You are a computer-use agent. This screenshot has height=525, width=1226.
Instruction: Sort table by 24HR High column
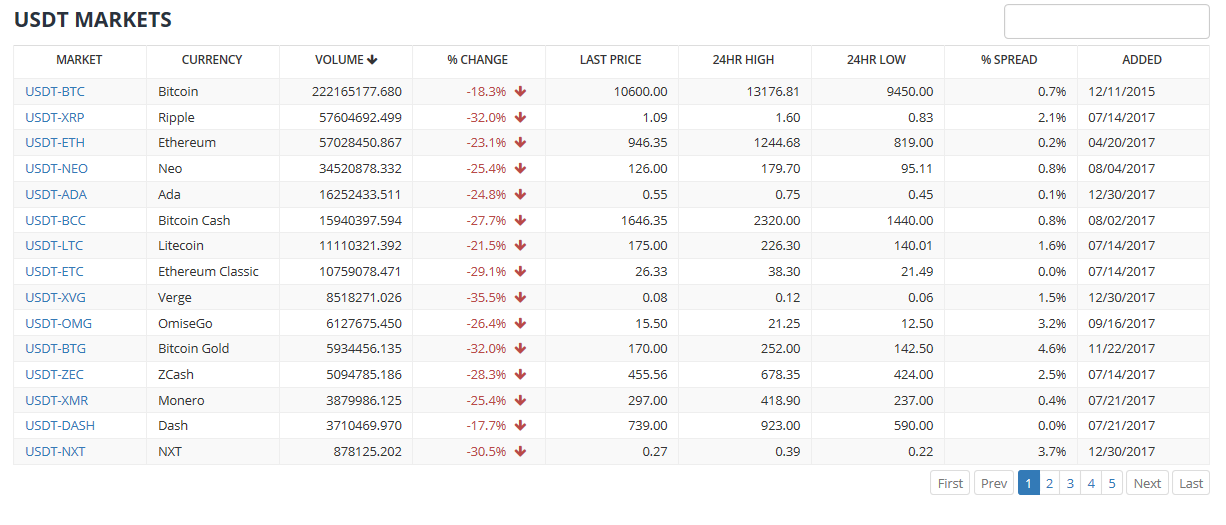click(x=743, y=60)
